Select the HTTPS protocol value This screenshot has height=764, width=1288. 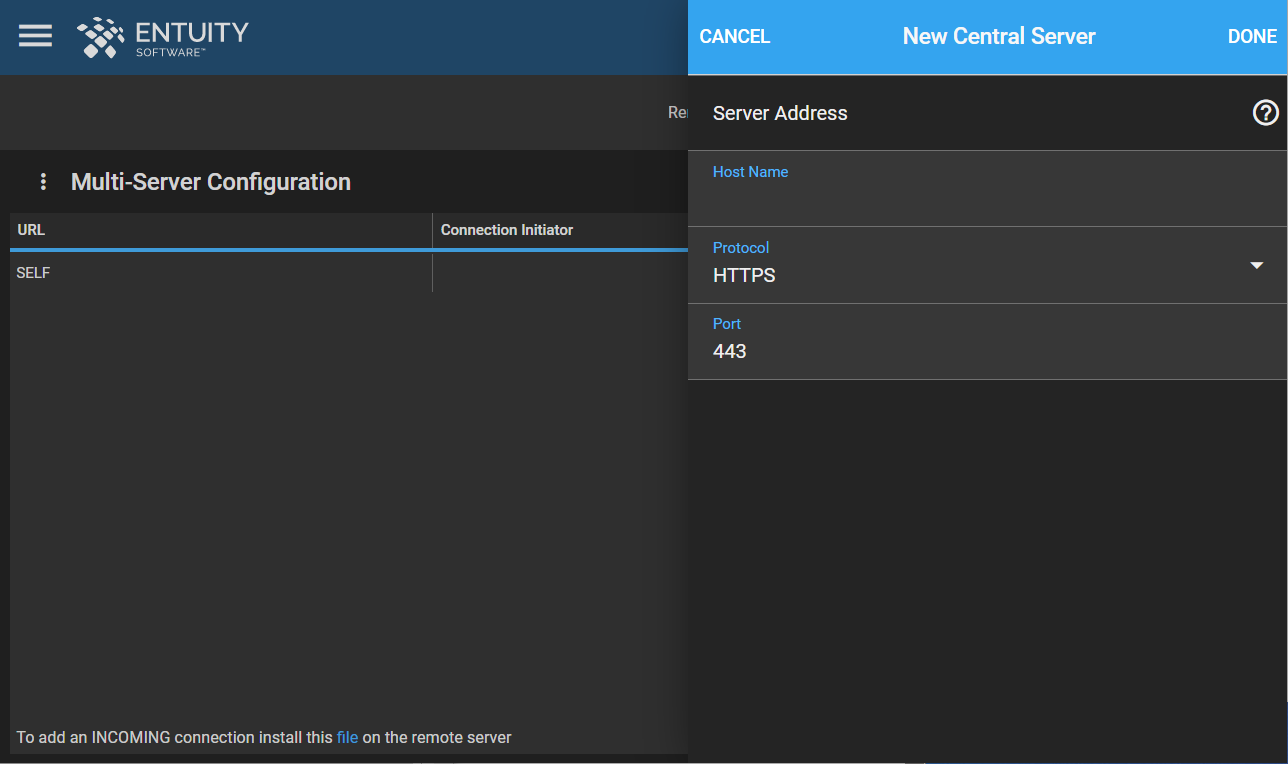click(744, 275)
